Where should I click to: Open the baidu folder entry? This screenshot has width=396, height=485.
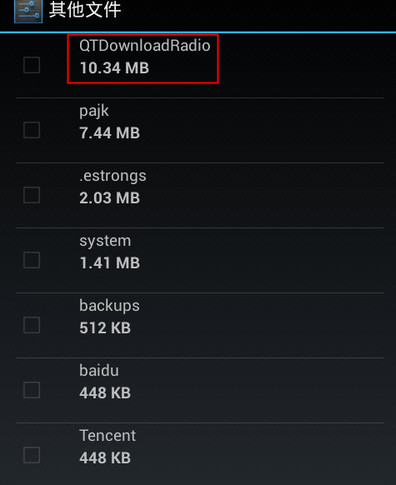coord(200,390)
